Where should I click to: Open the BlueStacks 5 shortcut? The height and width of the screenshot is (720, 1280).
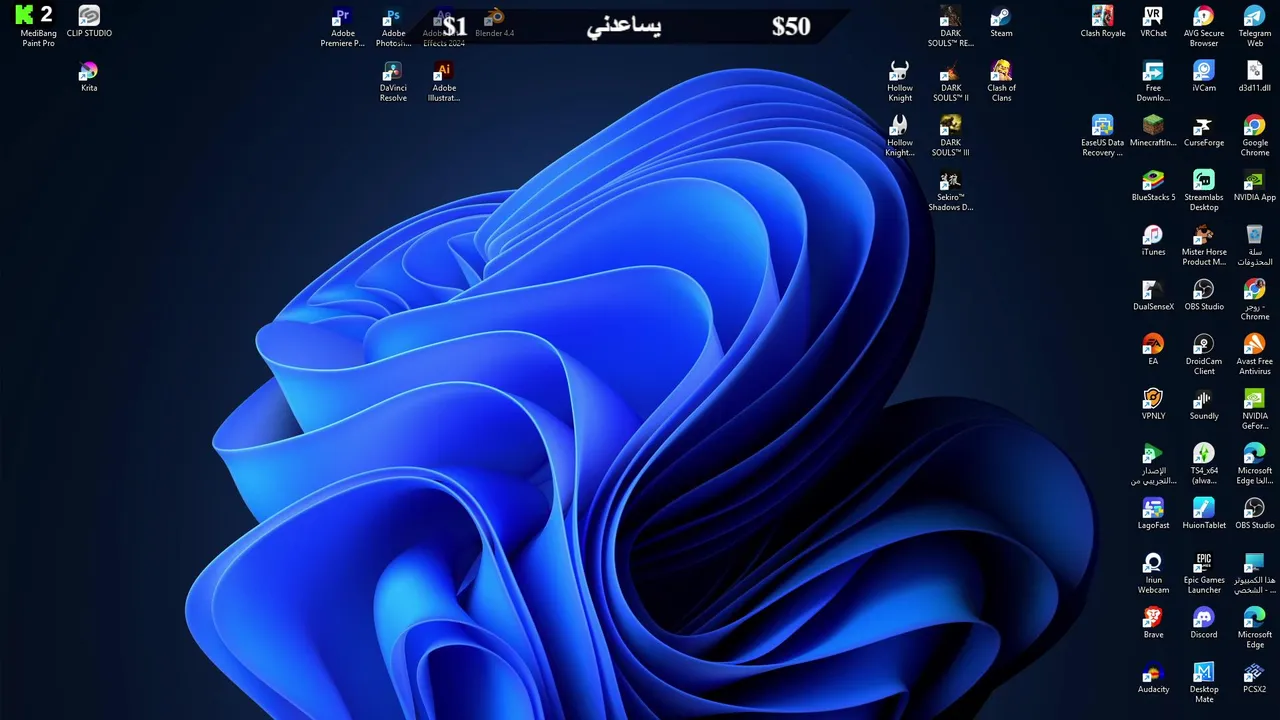pos(1153,186)
